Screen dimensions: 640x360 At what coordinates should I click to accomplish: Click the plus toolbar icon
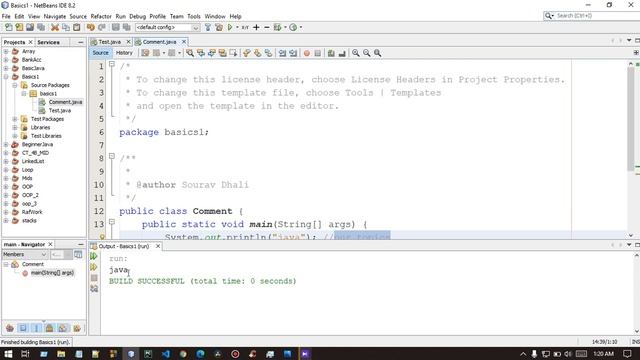[256, 27]
